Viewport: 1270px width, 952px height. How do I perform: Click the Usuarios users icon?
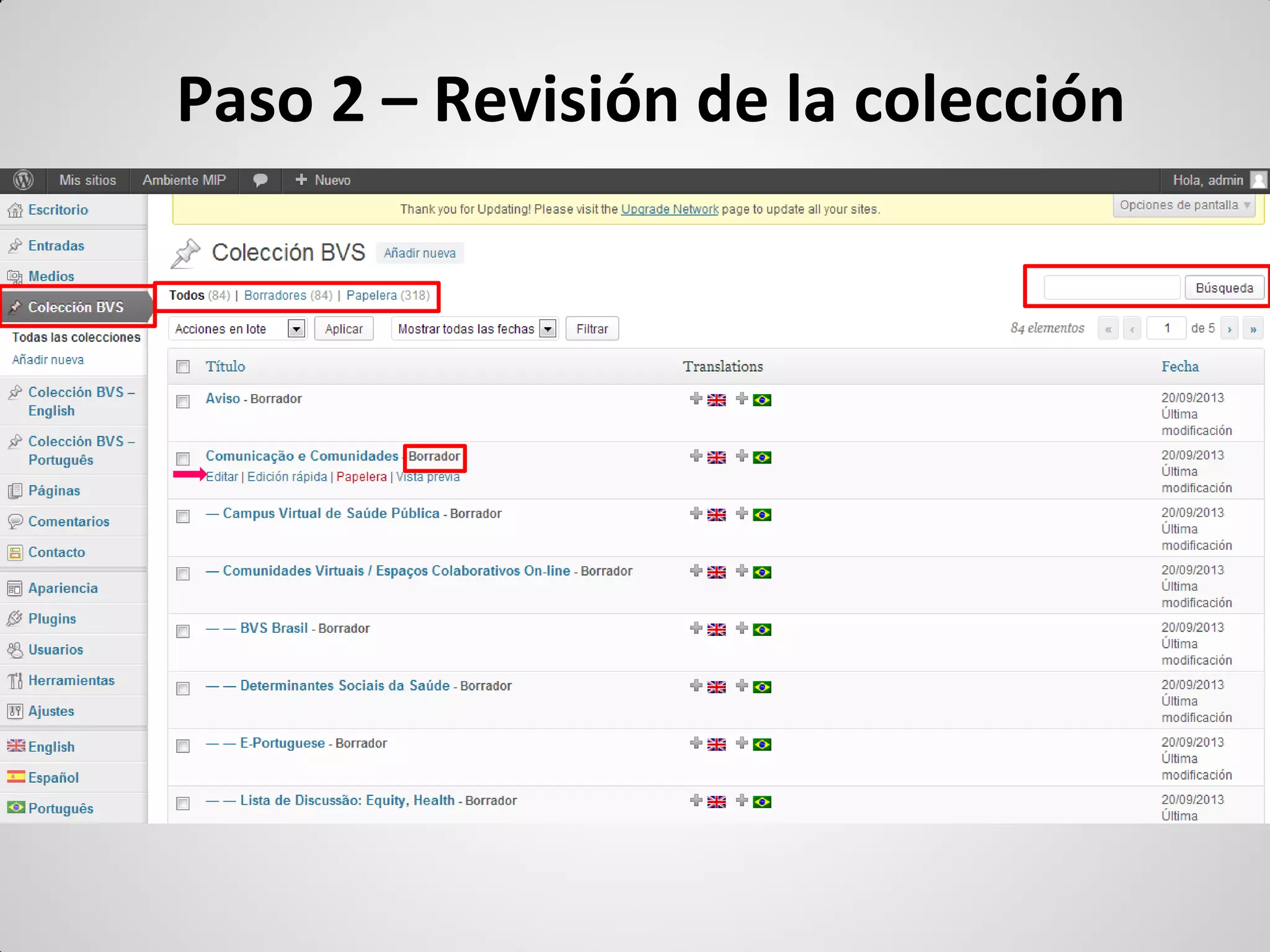[15, 650]
